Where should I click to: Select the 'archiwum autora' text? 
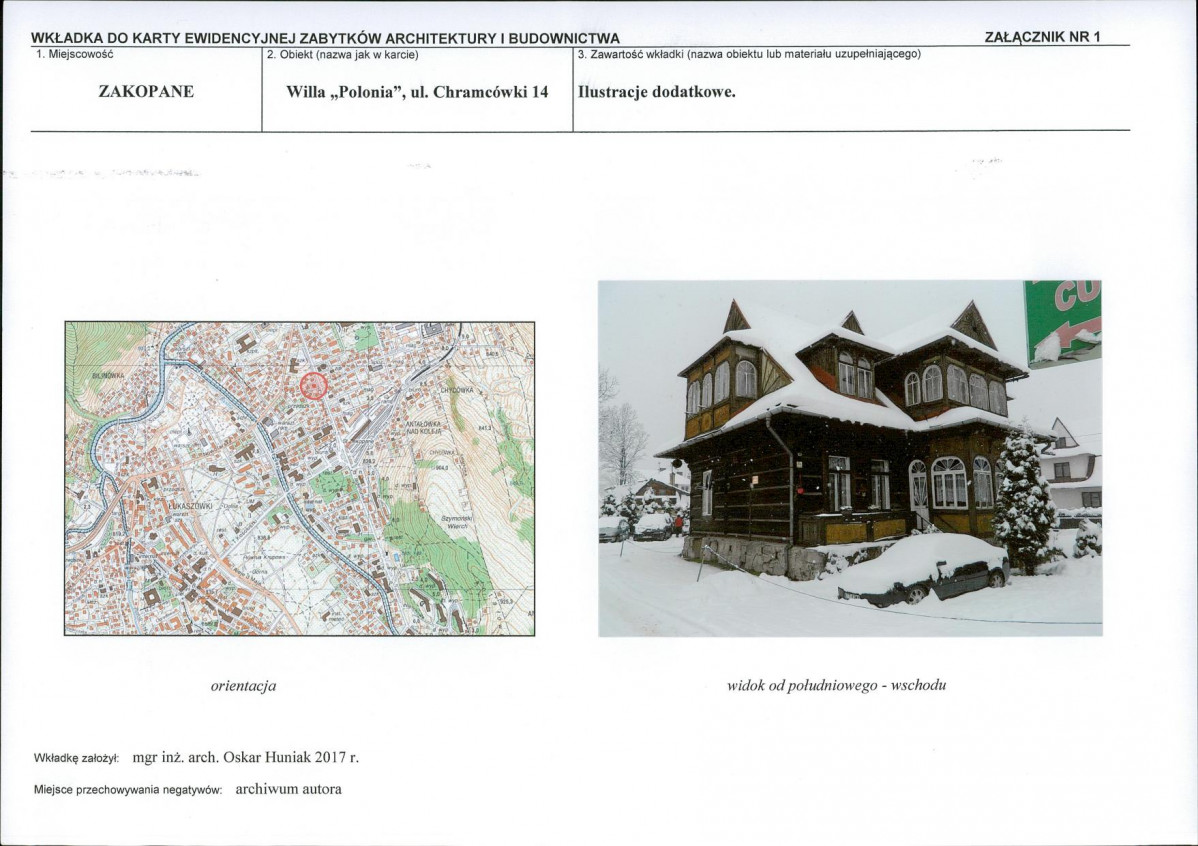(289, 789)
